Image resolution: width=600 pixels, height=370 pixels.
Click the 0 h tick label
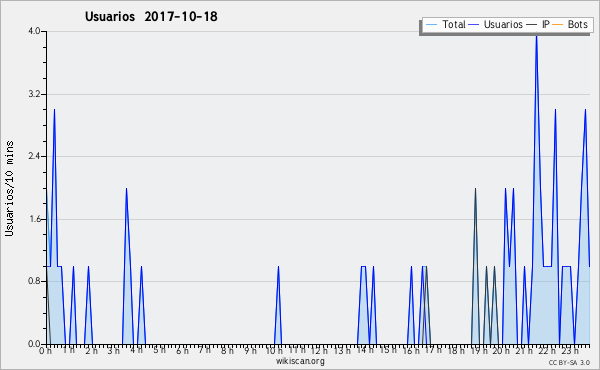pyautogui.click(x=45, y=350)
